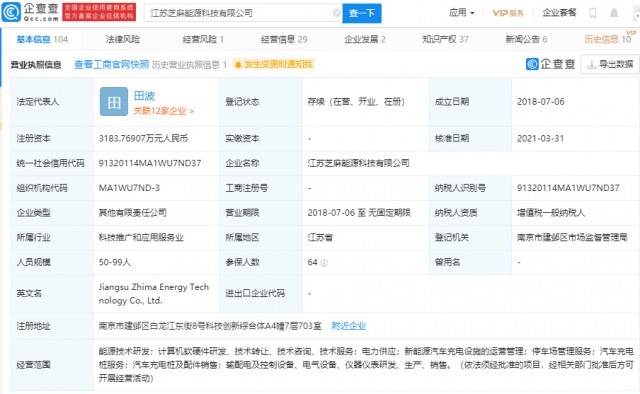Select approval date 2021-03-31

540,138
